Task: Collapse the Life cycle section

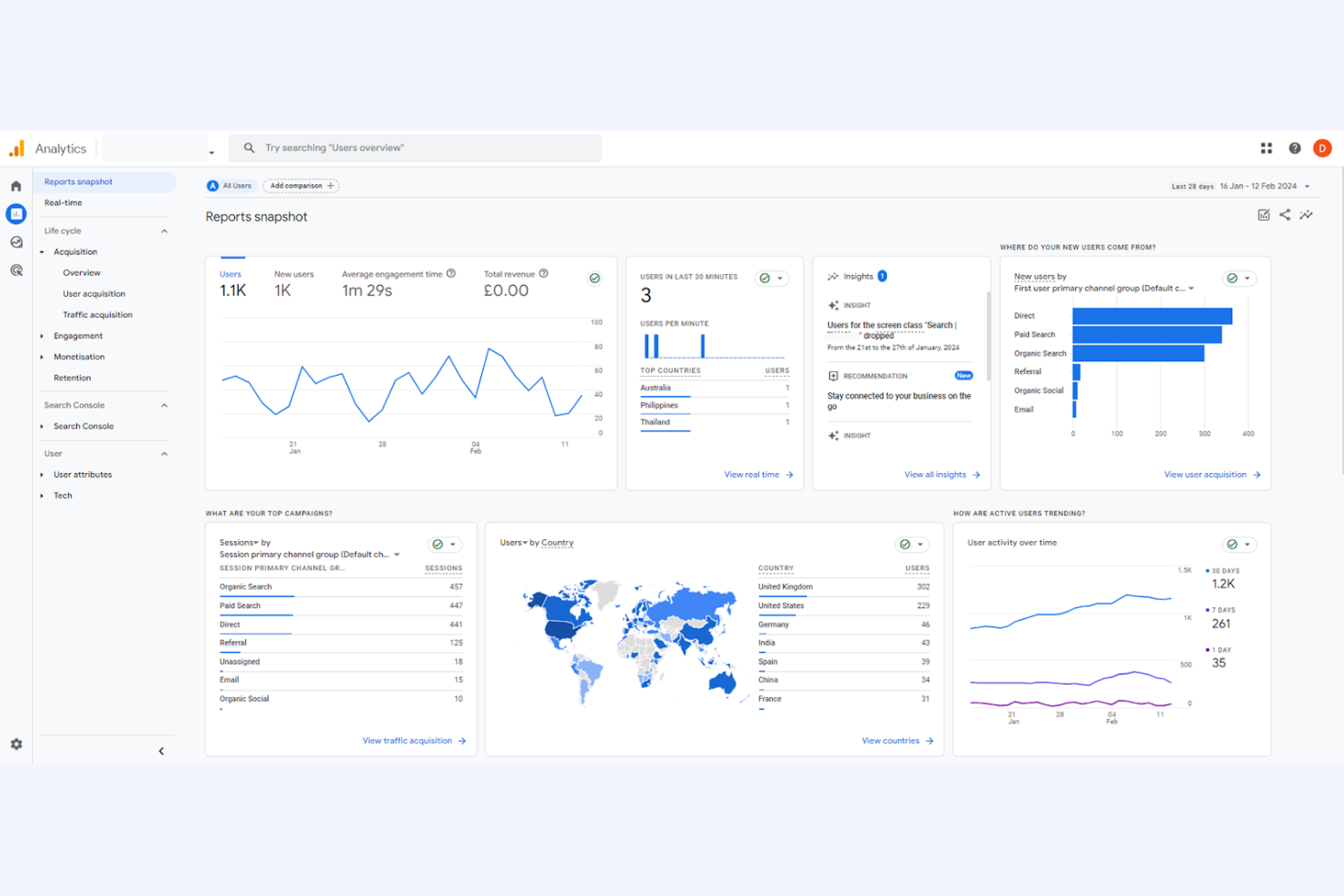Action: coord(163,231)
